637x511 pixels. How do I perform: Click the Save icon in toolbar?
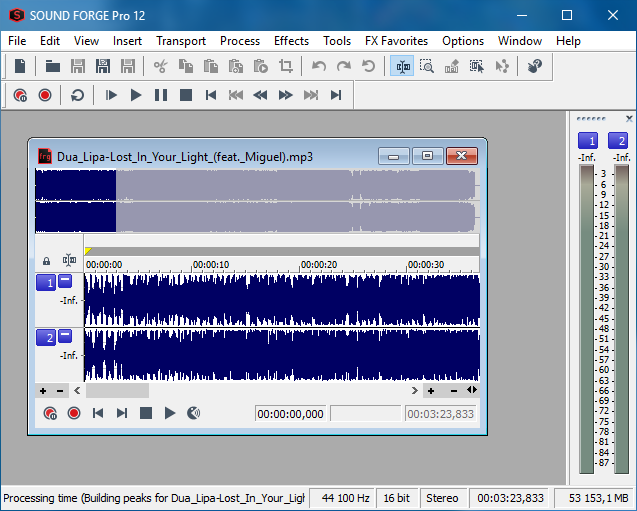pyautogui.click(x=78, y=66)
